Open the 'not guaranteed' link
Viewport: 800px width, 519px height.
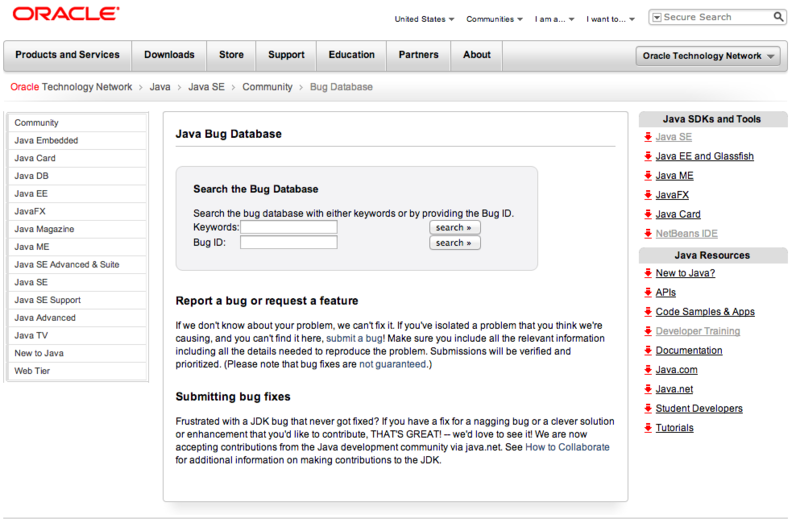392,364
